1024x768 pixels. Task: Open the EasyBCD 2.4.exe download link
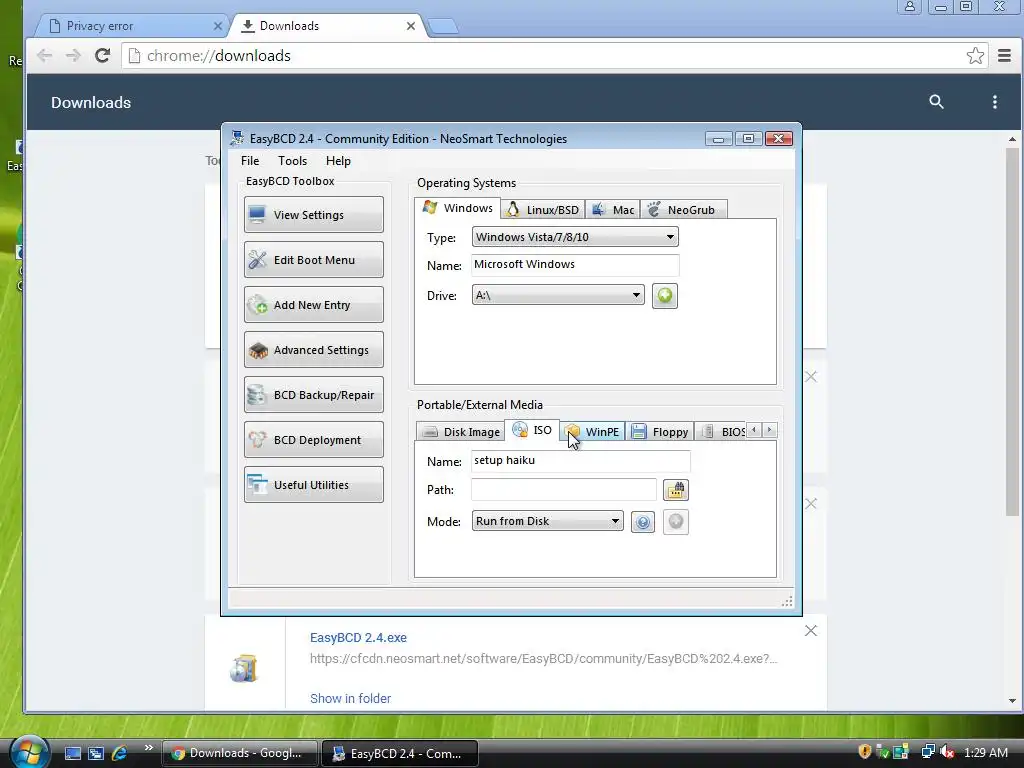tap(359, 637)
